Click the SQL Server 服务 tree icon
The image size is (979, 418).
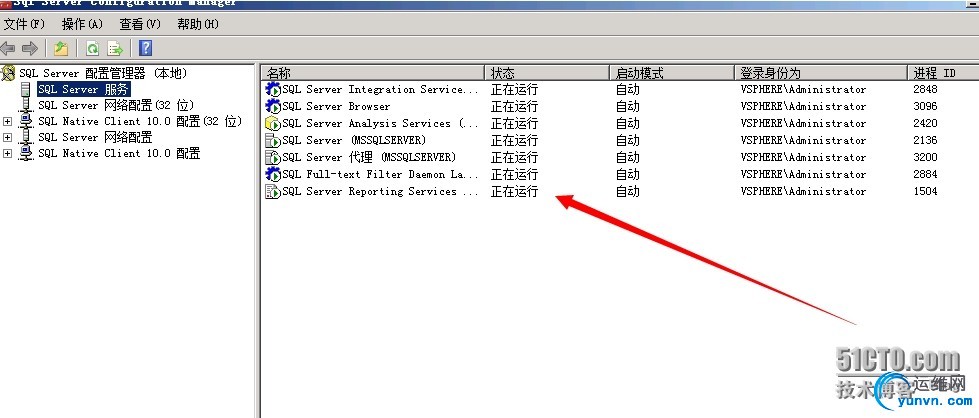coord(26,89)
